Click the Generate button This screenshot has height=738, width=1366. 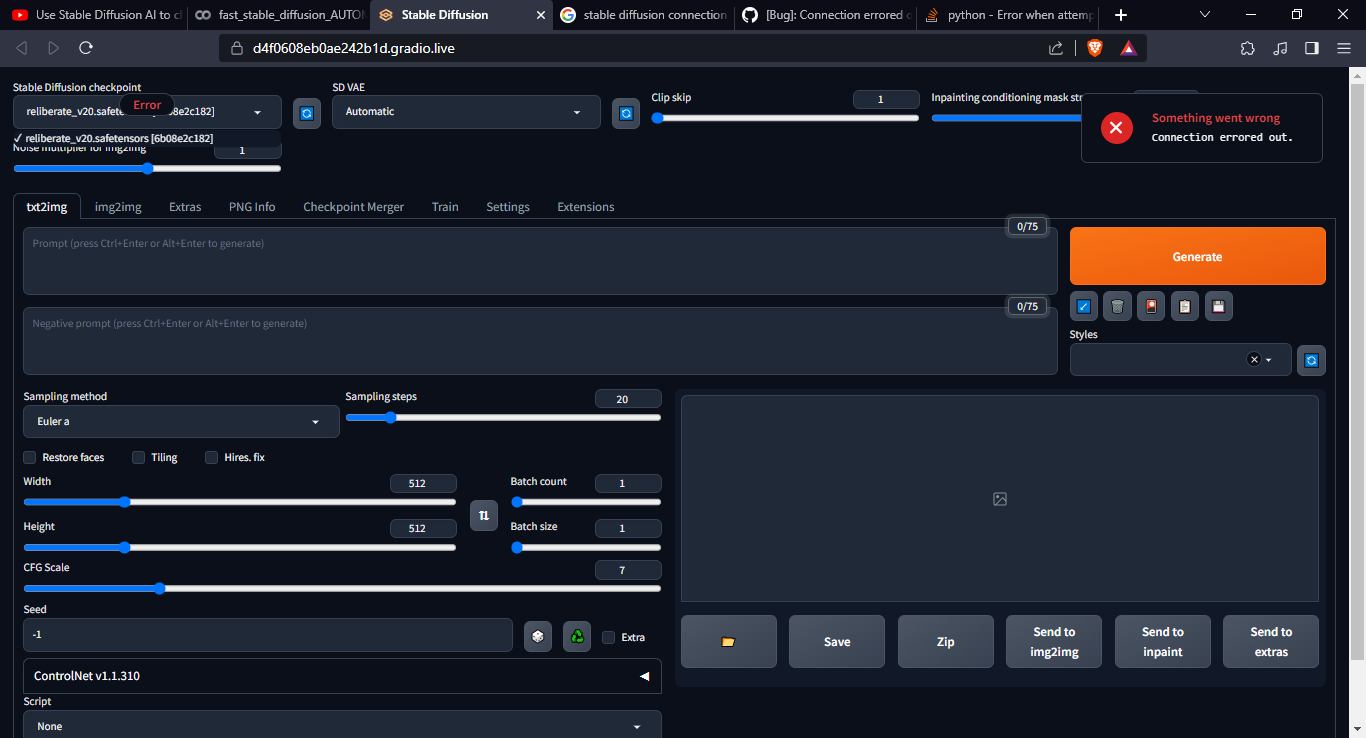(x=1197, y=256)
